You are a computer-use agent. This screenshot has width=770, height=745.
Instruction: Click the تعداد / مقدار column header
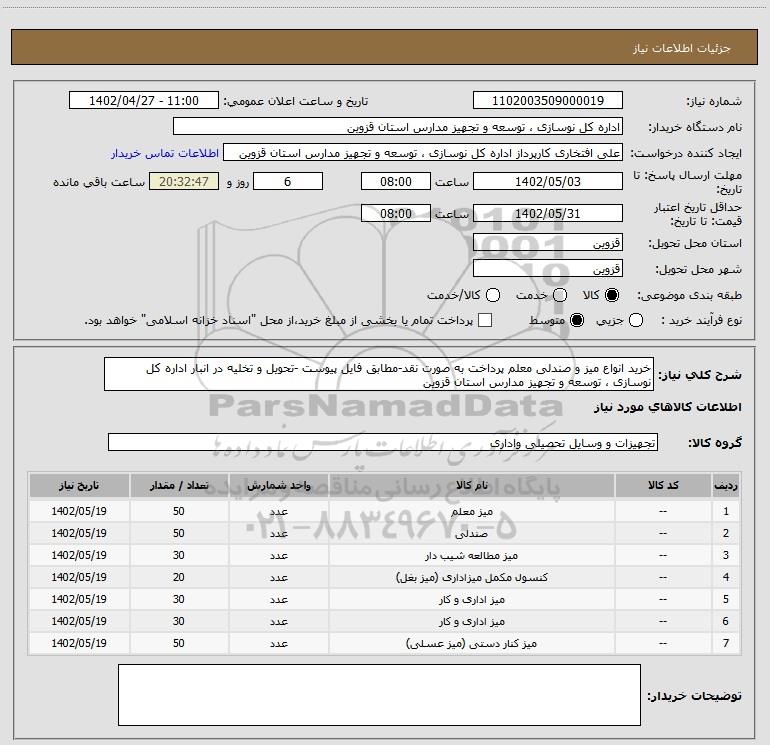point(179,485)
